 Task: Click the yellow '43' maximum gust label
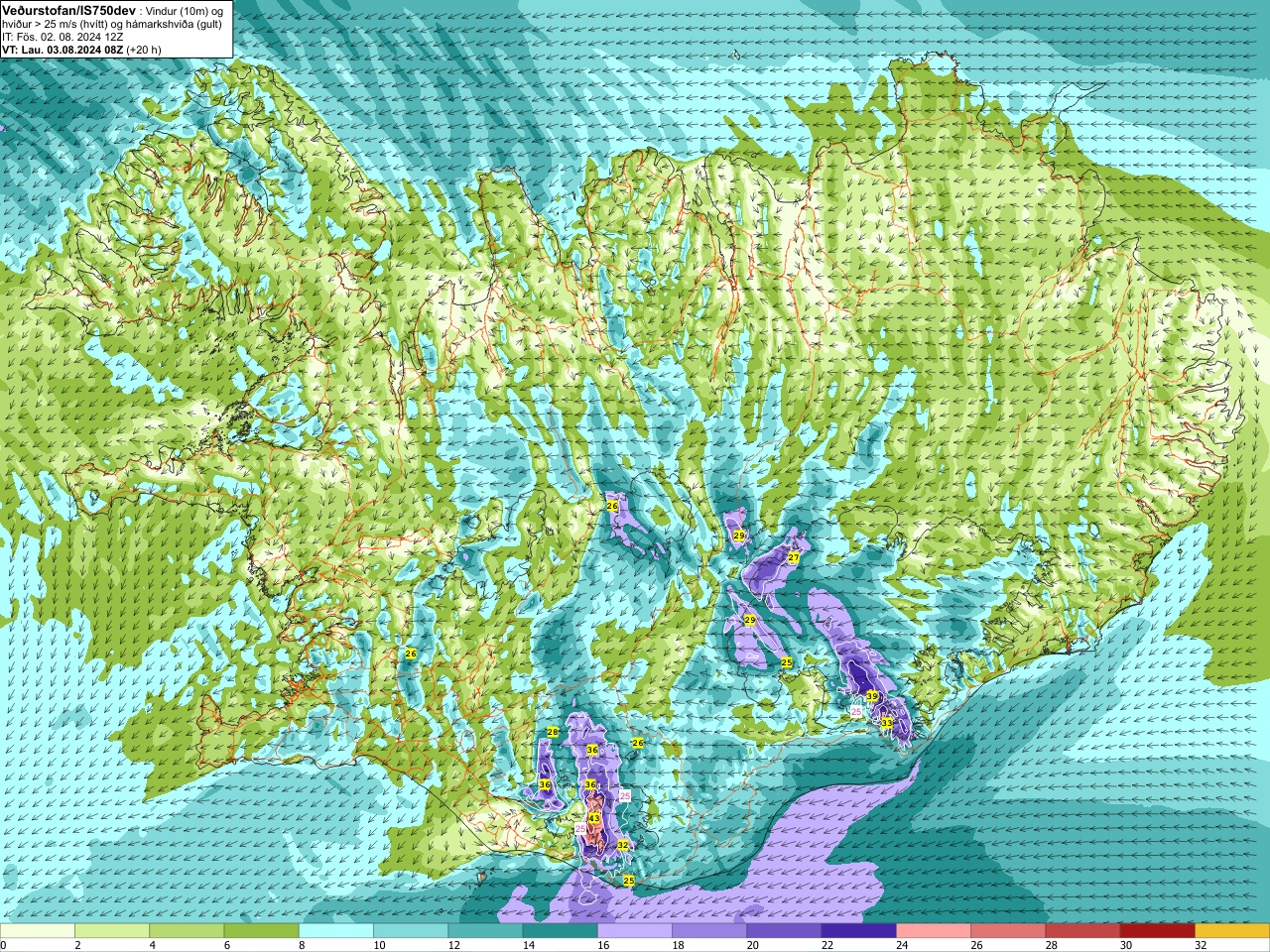point(593,818)
